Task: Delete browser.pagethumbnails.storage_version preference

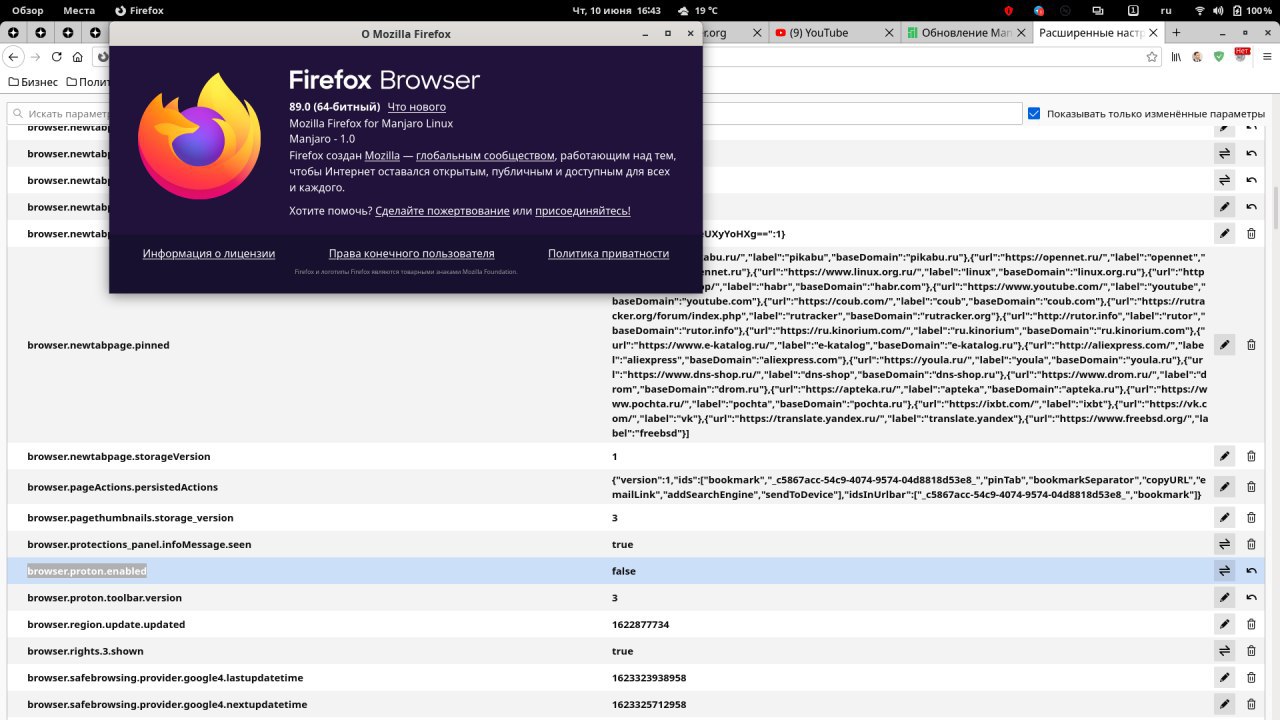Action: point(1251,518)
